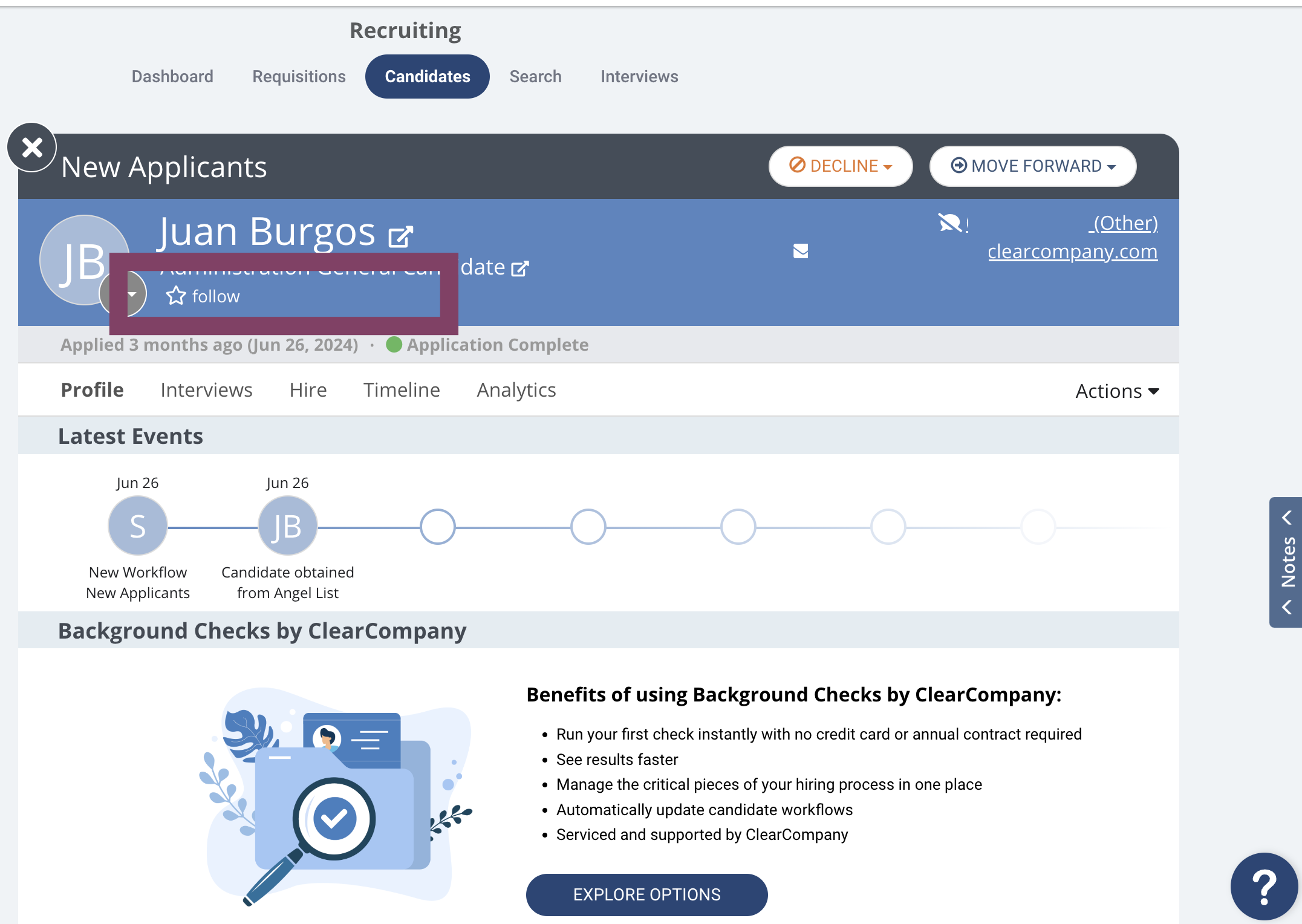Open the Move Forward dropdown
This screenshot has height=924, width=1302.
[x=1033, y=166]
